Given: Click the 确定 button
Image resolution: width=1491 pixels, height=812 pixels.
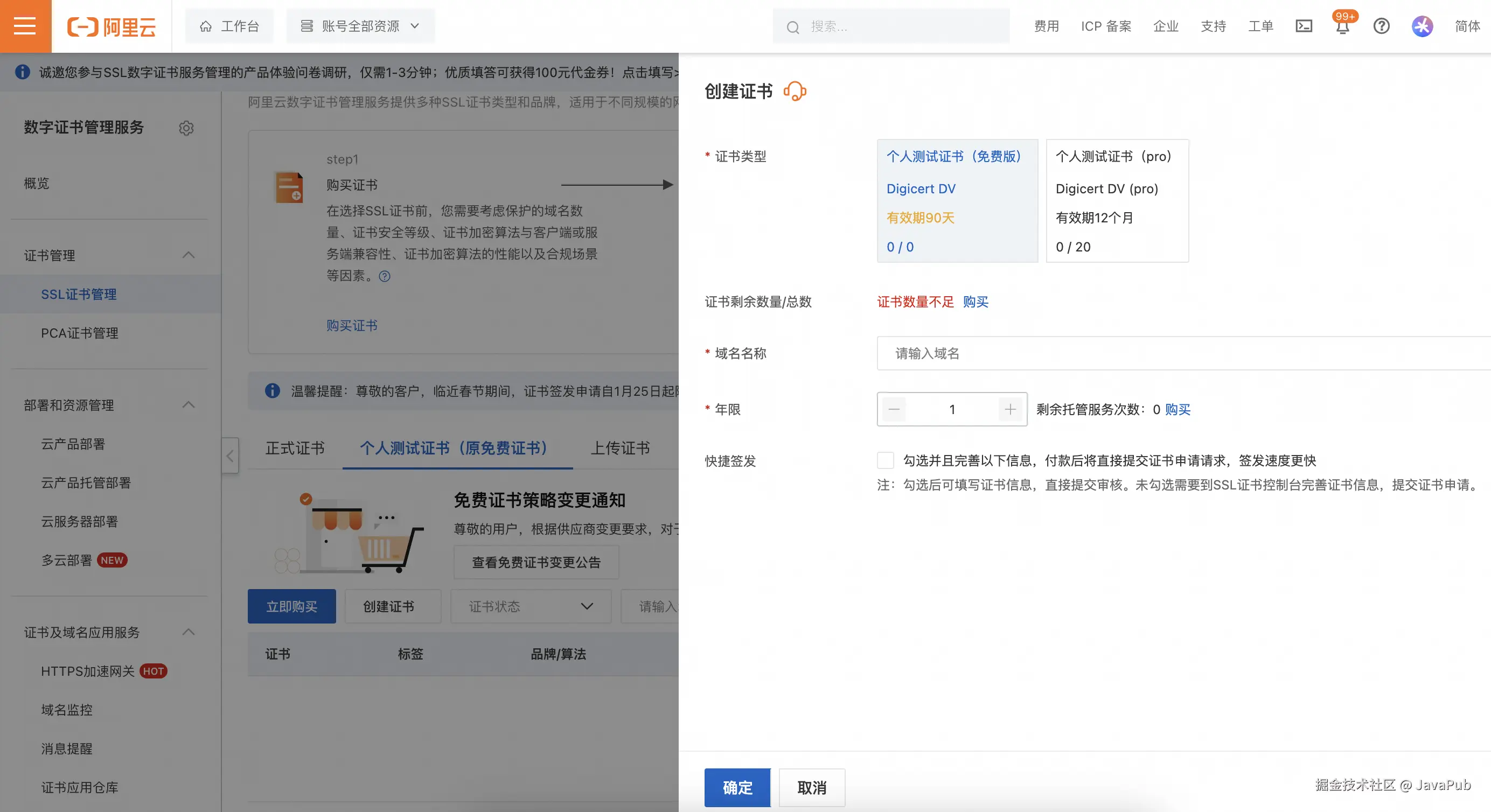Looking at the screenshot, I should point(737,787).
